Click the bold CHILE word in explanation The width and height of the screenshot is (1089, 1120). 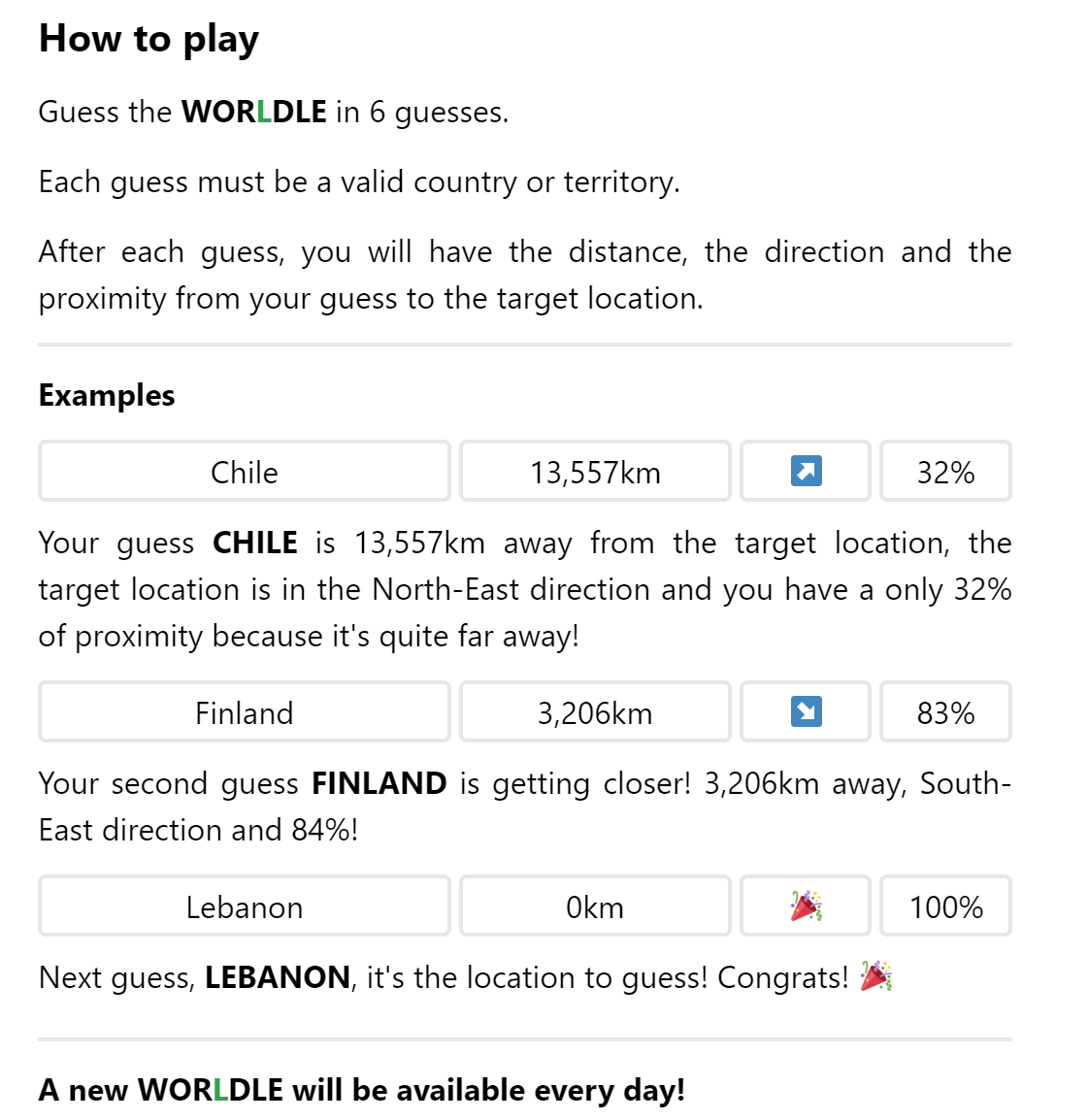255,543
